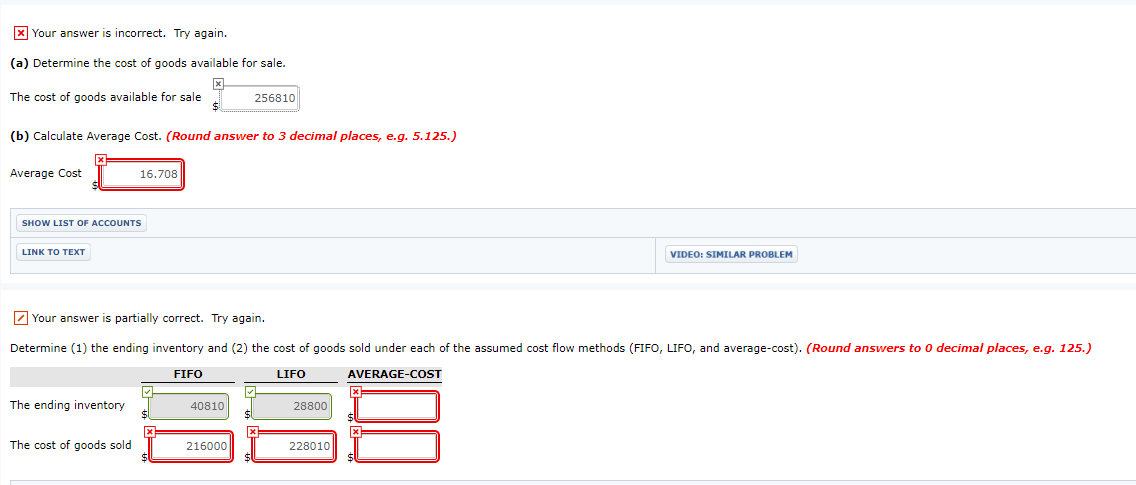Click the green check marker above LIFO ending inventory

click(251, 391)
